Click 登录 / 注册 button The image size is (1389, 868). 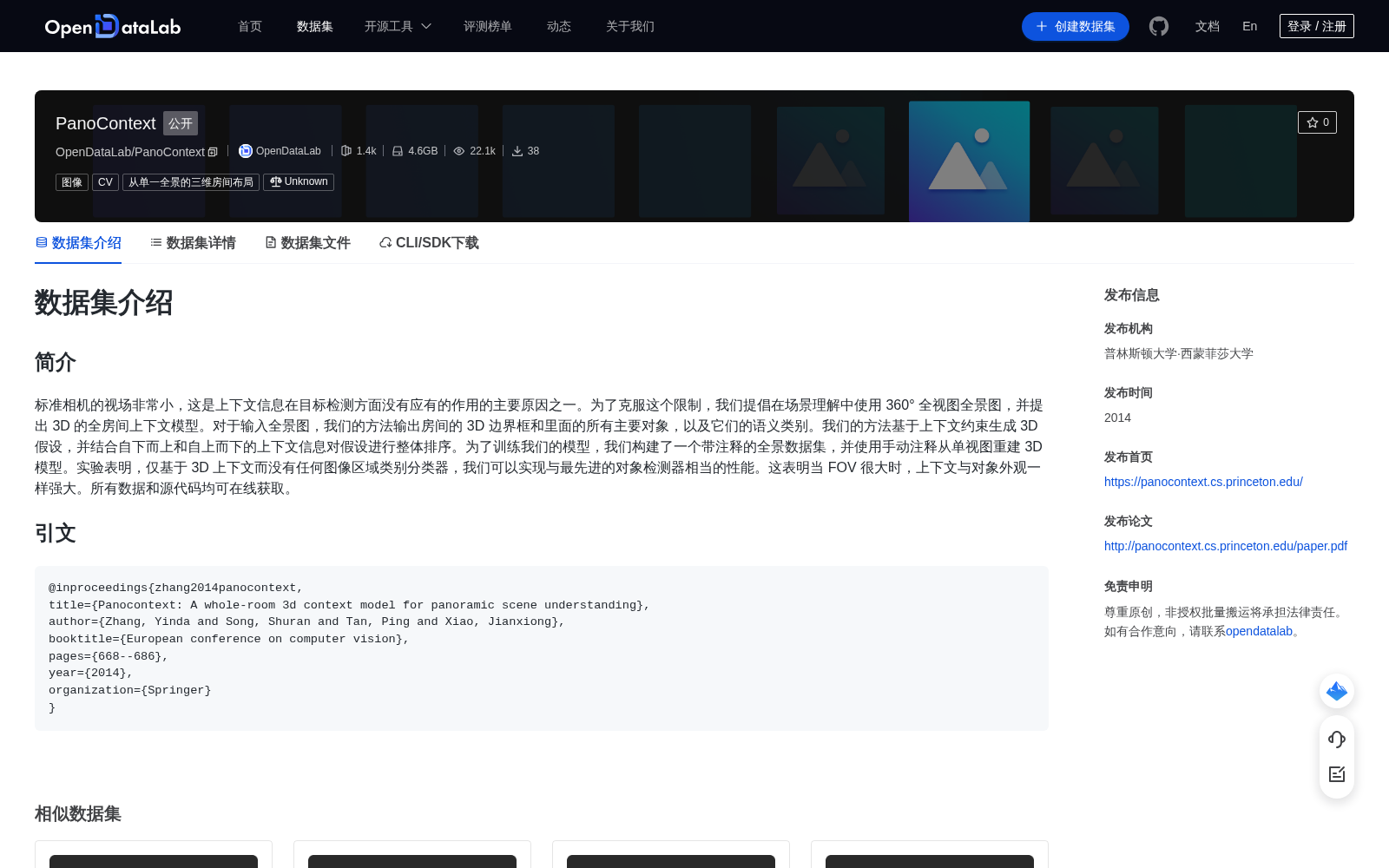click(x=1317, y=26)
